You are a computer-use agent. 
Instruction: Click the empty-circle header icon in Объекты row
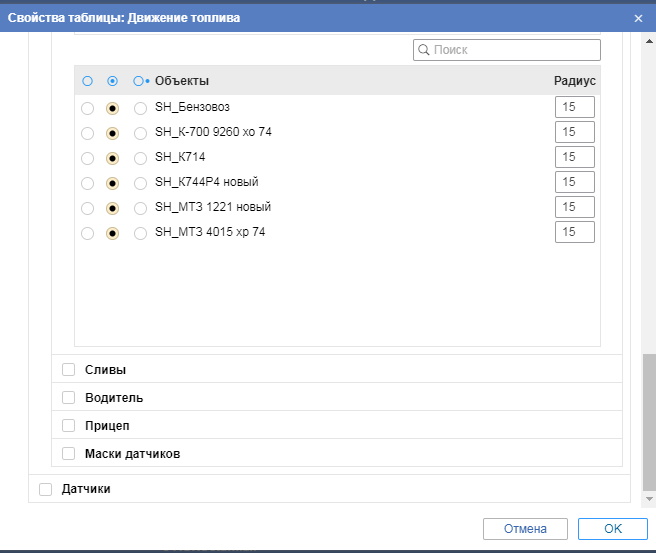pos(88,81)
